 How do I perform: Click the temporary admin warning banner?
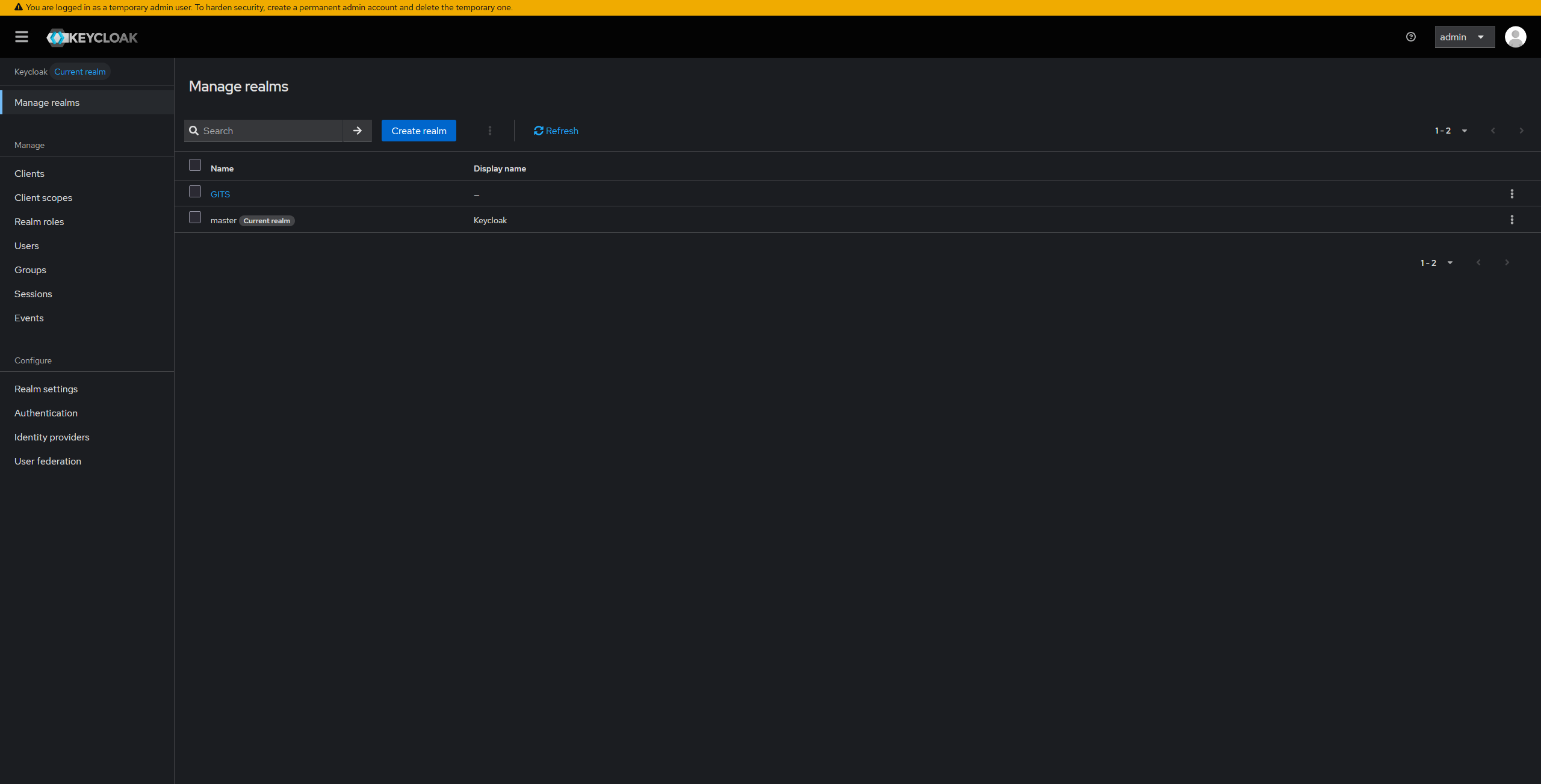pos(770,7)
